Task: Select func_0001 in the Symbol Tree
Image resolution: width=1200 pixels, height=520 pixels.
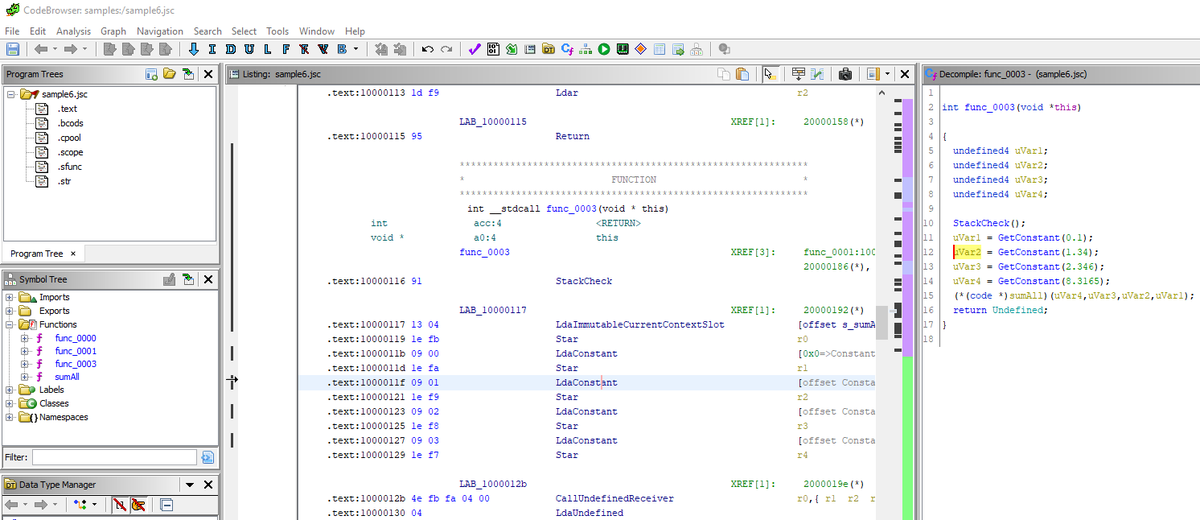Action: coord(75,351)
